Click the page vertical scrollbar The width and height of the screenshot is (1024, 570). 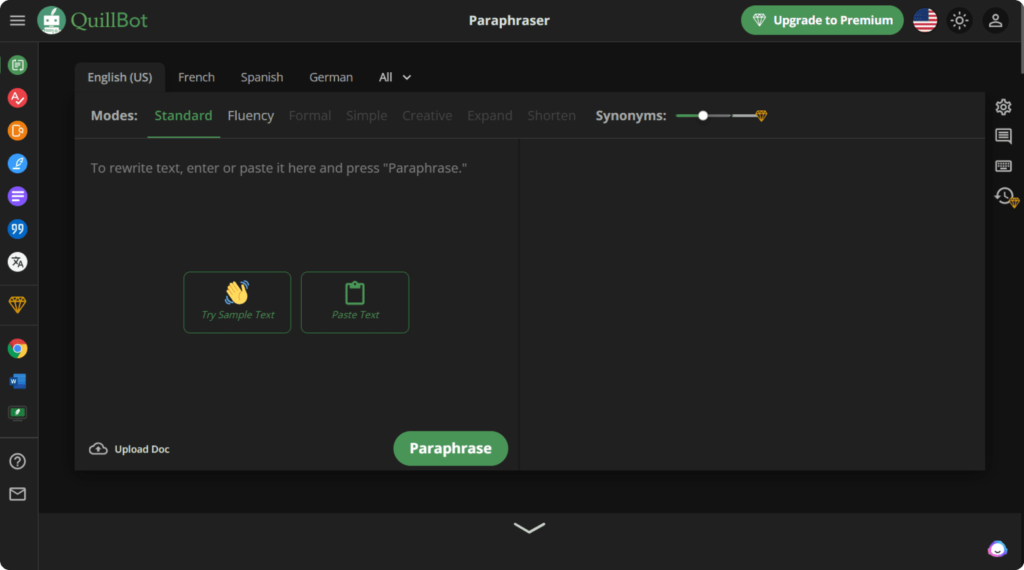[x=1021, y=37]
